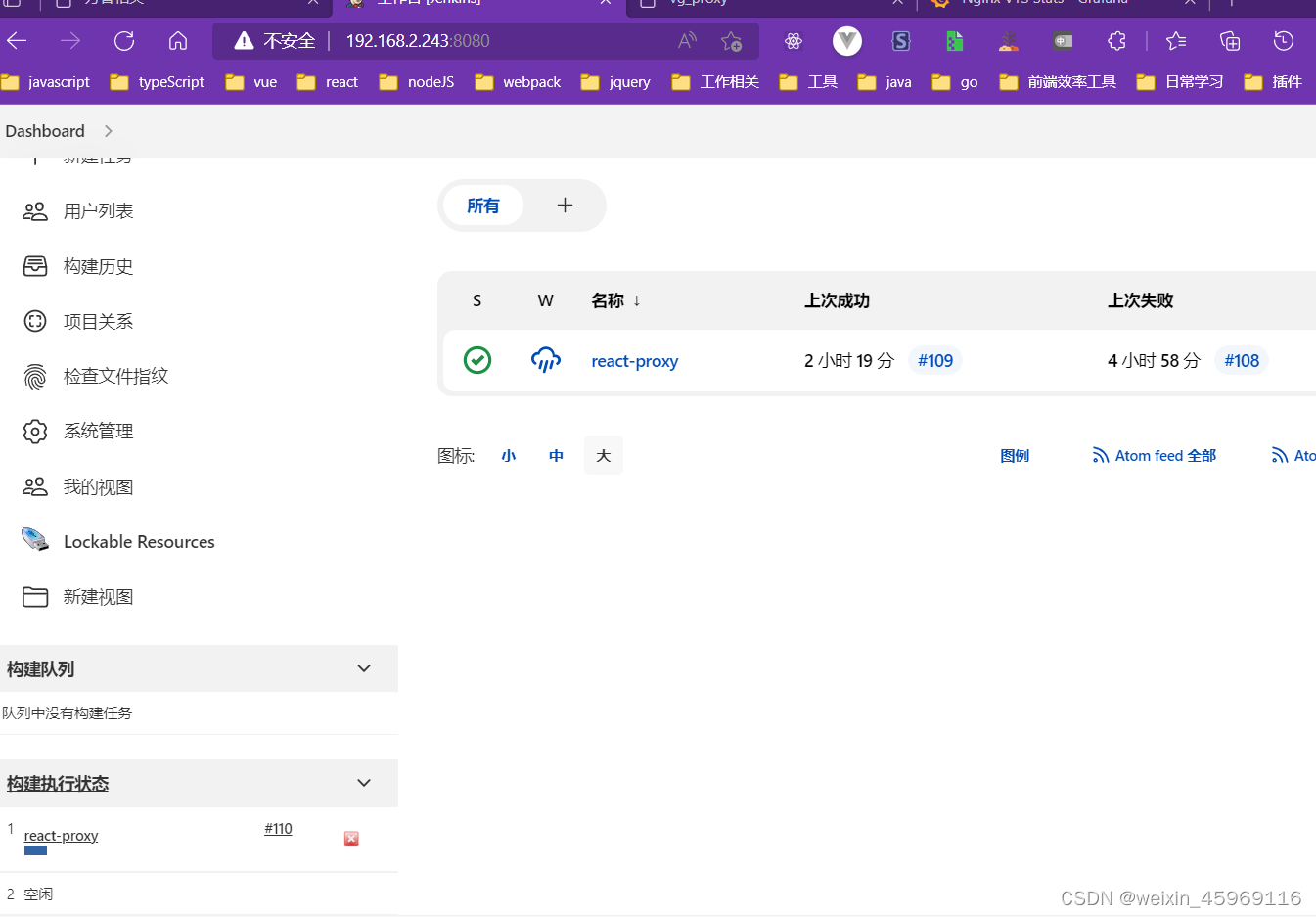
Task: Open react-proxy in build executor status
Action: click(x=61, y=836)
